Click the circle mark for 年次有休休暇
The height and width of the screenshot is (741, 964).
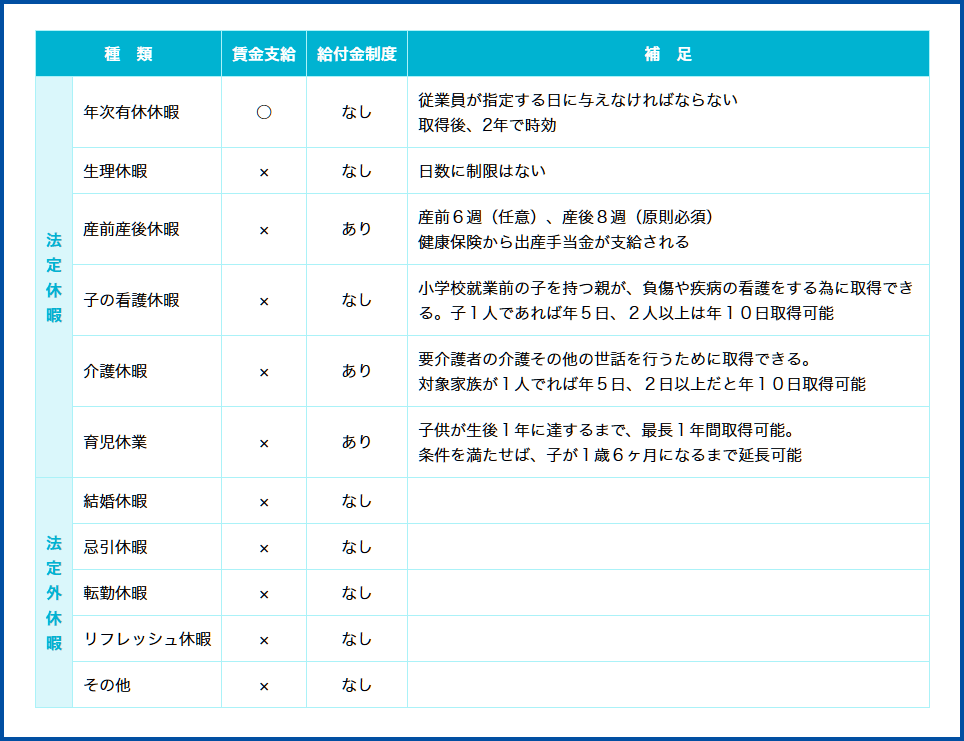pyautogui.click(x=264, y=112)
